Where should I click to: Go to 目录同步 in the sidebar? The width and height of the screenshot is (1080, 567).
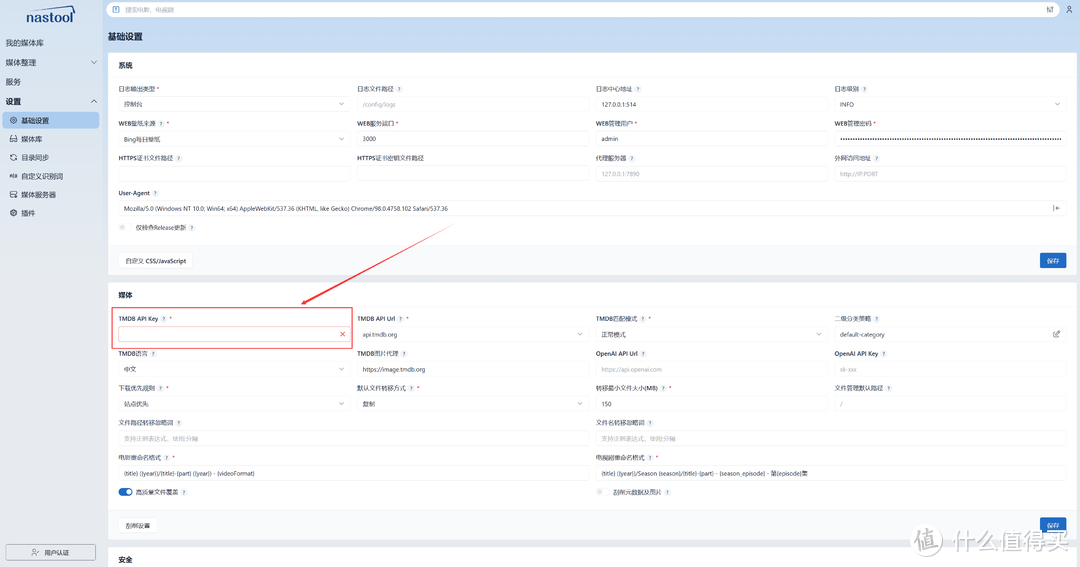pyautogui.click(x=35, y=157)
